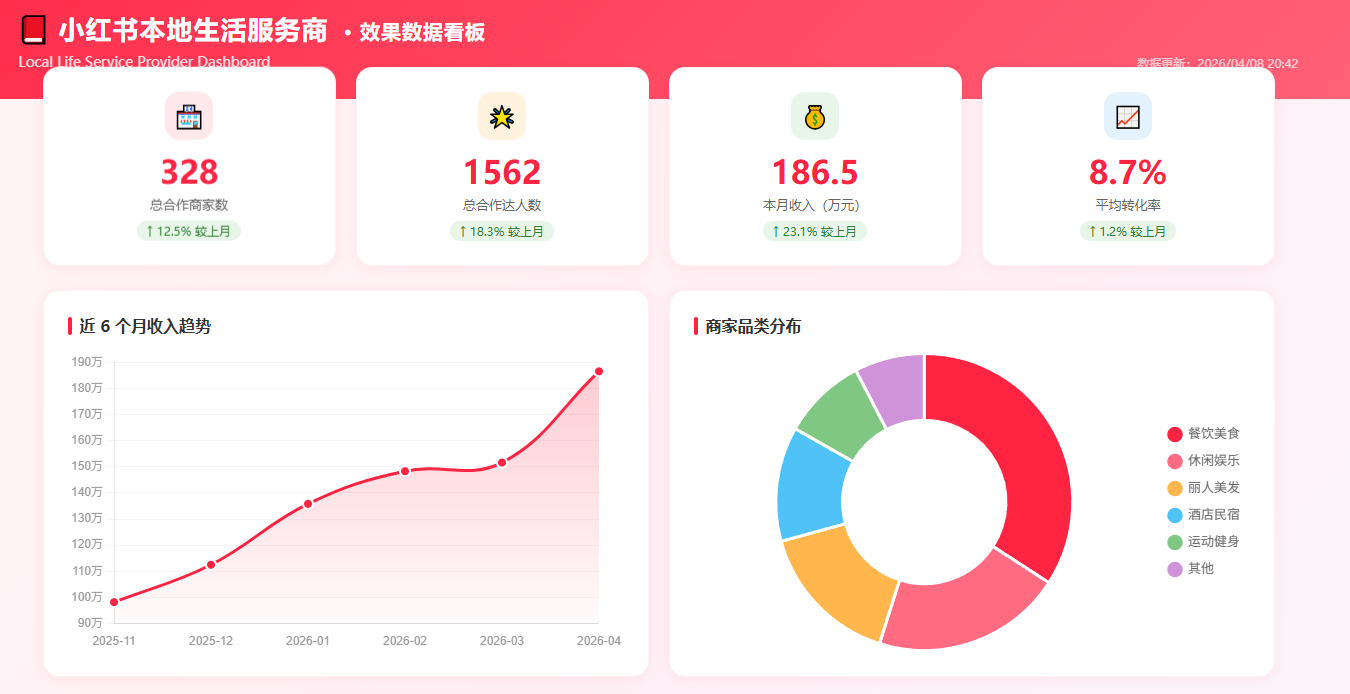Click the starburst icon above 总合作达人数
This screenshot has width=1350, height=694.
(501, 116)
